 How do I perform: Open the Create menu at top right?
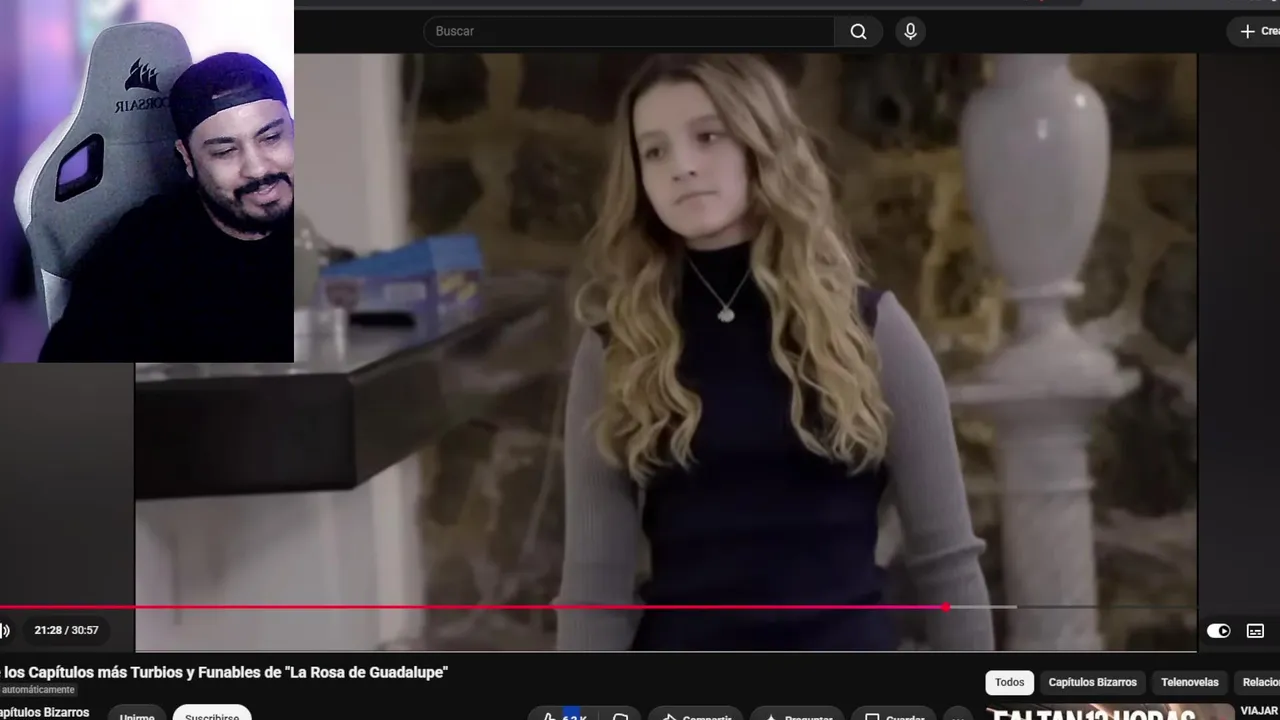[1254, 31]
